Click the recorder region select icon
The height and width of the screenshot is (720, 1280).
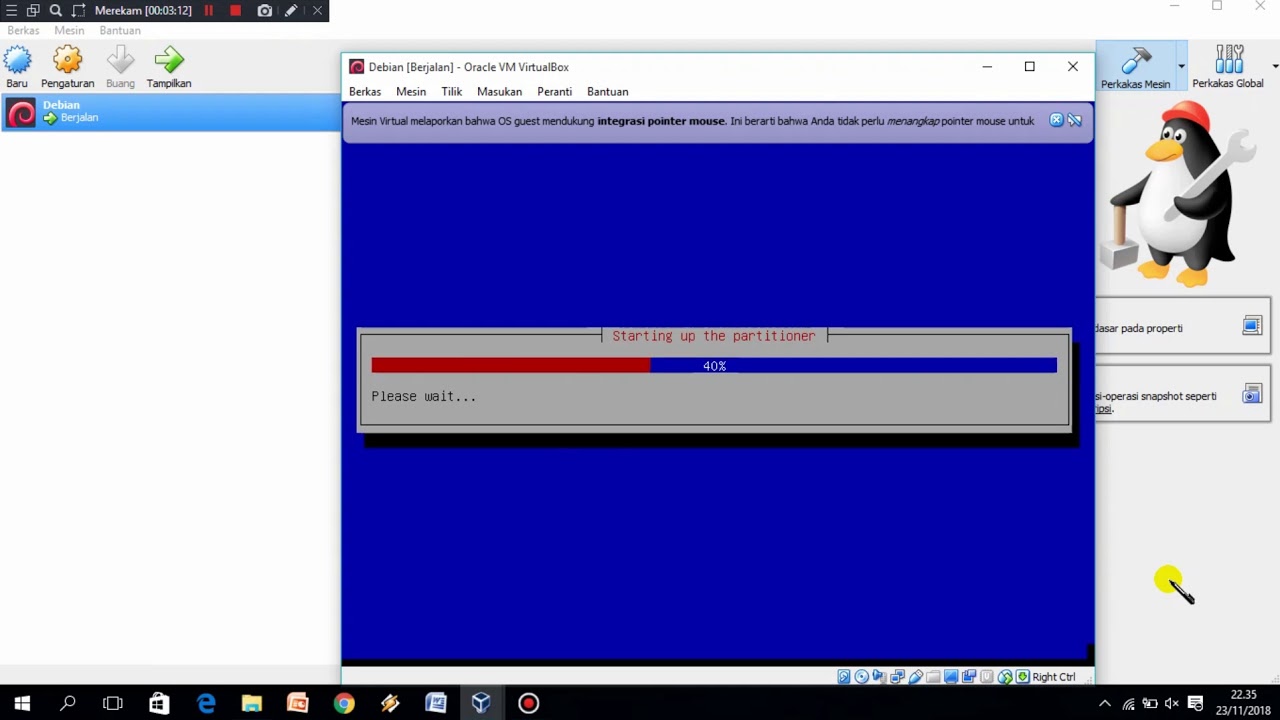[x=78, y=11]
